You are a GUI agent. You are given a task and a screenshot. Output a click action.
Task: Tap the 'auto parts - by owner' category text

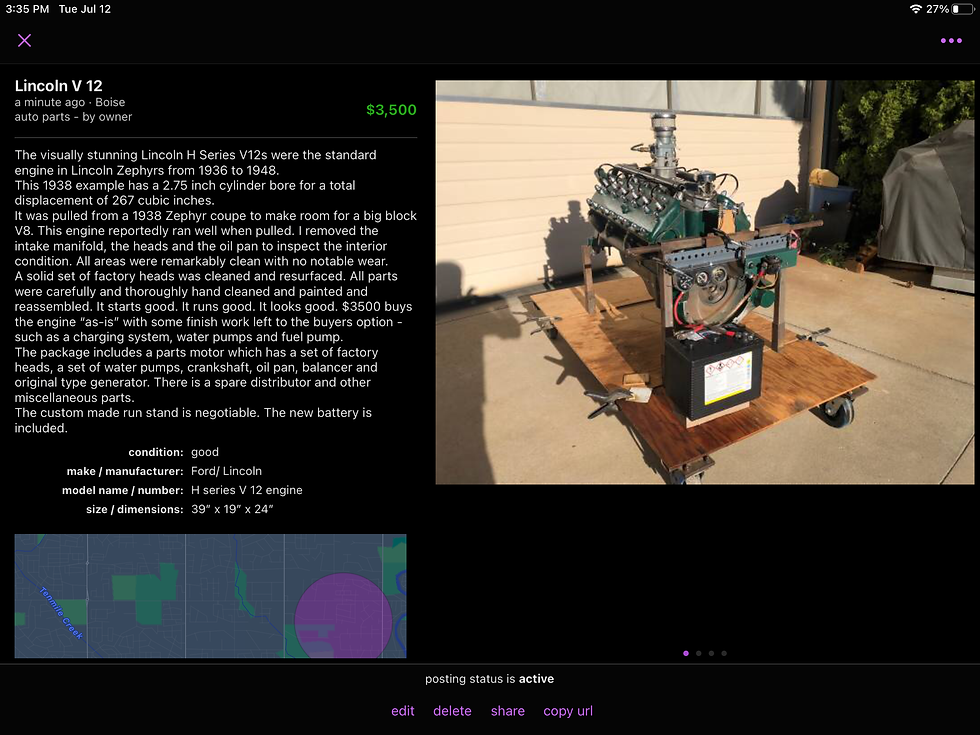[x=73, y=117]
